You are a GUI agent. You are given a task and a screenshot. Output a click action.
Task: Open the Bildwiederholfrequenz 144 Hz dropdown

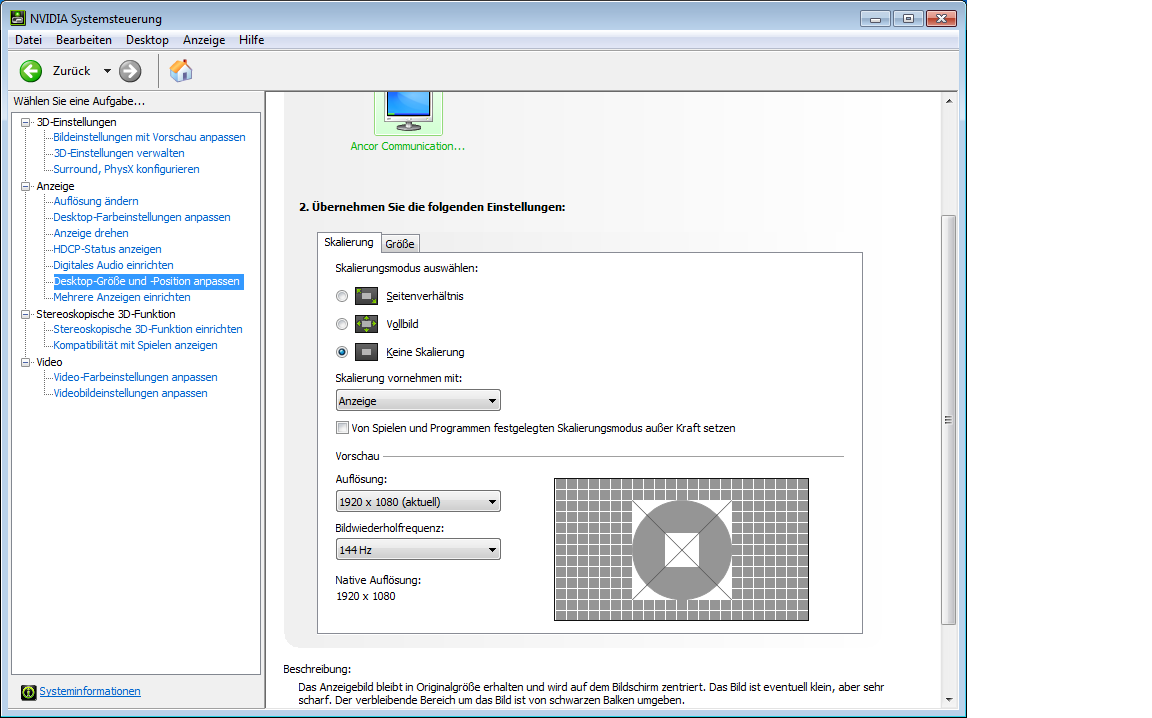point(418,550)
